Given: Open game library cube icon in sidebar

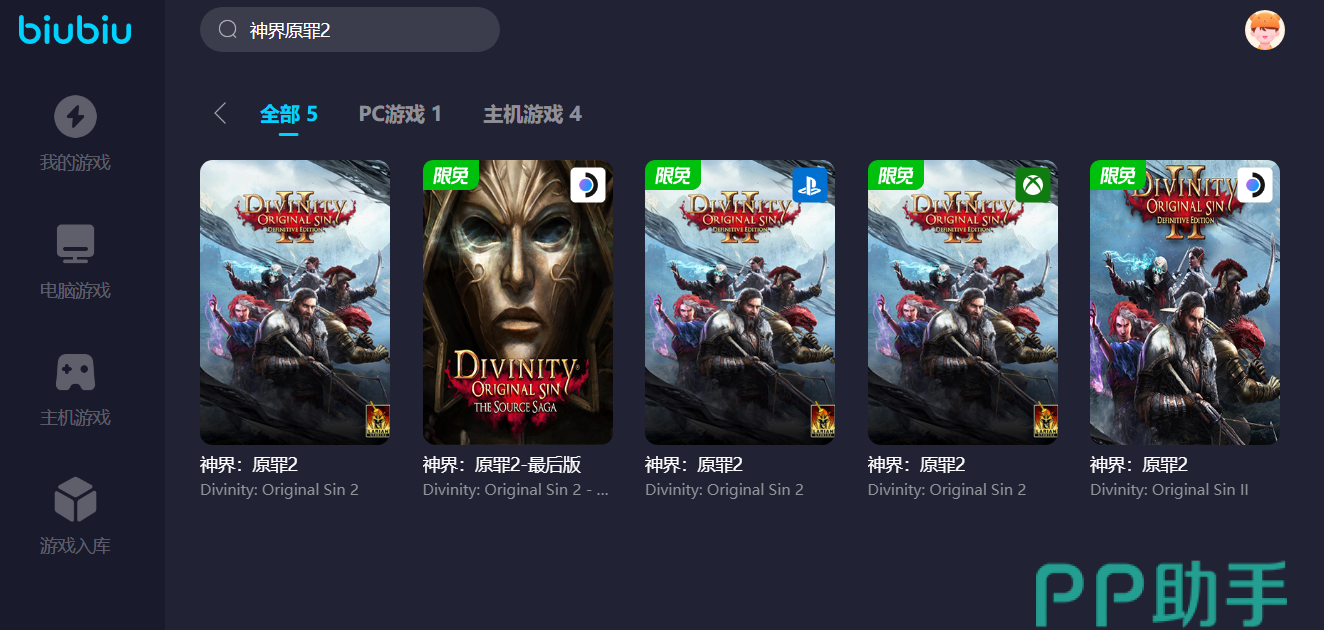Looking at the screenshot, I should [x=75, y=500].
